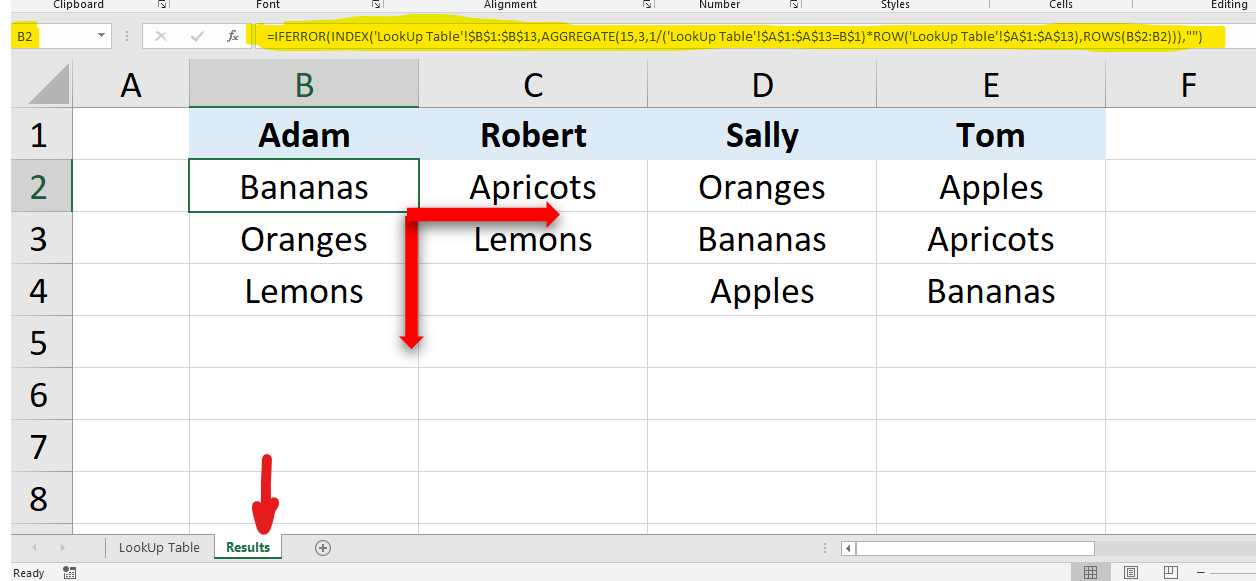Select the Results sheet tab

click(248, 547)
